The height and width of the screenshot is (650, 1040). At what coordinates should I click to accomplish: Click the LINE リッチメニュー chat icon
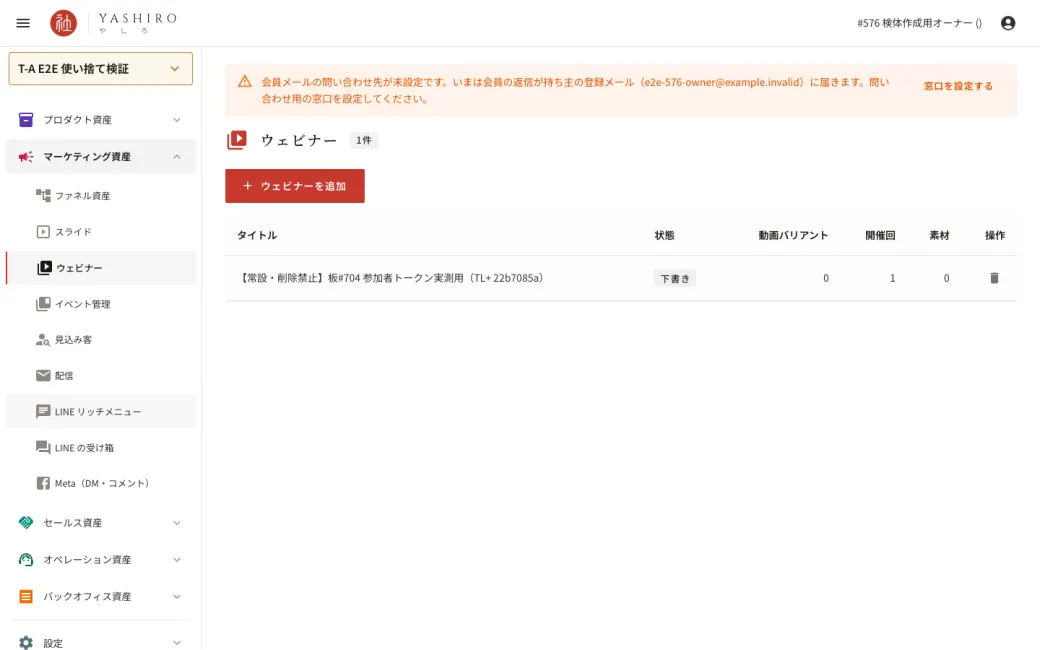point(43,411)
